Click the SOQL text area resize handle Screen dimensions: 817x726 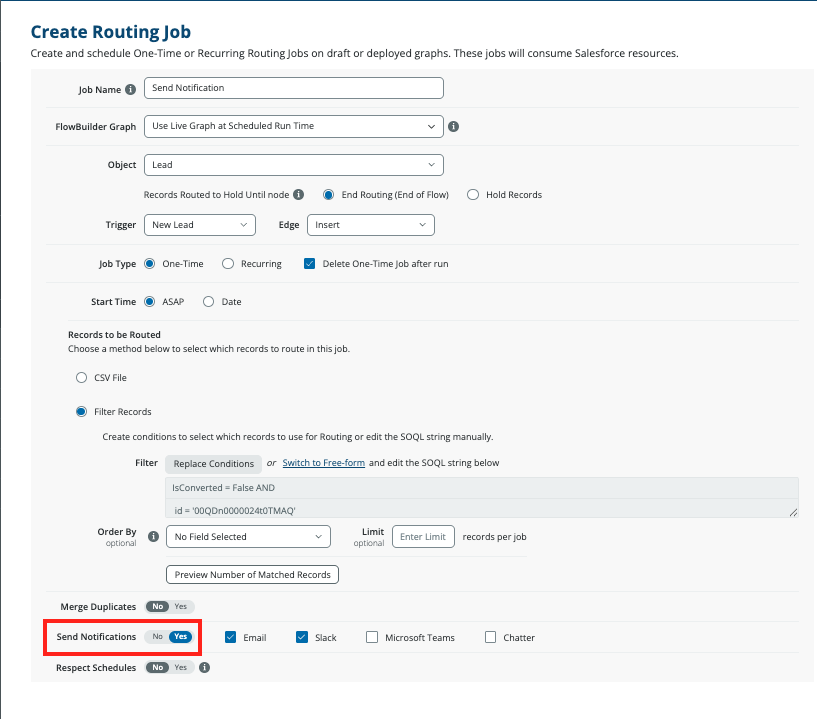[x=793, y=513]
